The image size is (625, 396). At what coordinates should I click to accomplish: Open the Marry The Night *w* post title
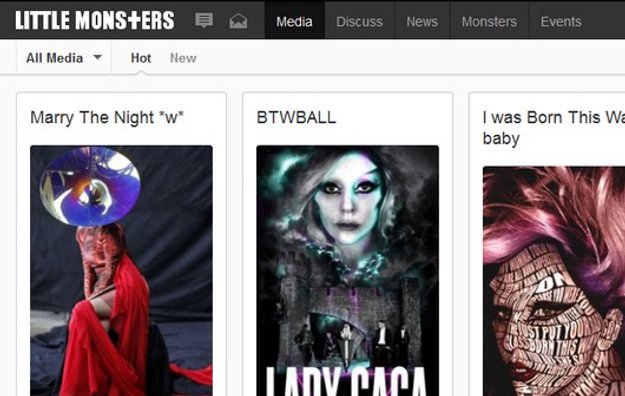pos(107,118)
